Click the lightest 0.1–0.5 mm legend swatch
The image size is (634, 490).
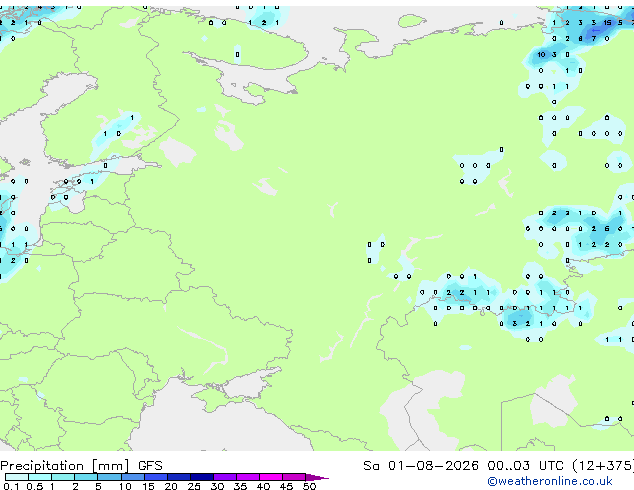coord(17,477)
